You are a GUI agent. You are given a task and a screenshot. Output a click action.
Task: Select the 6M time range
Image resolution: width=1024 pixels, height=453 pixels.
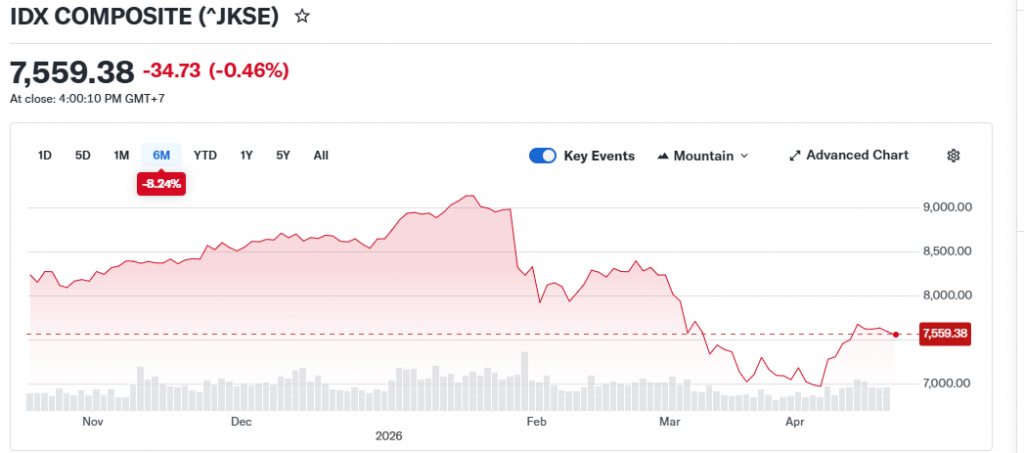pos(161,155)
